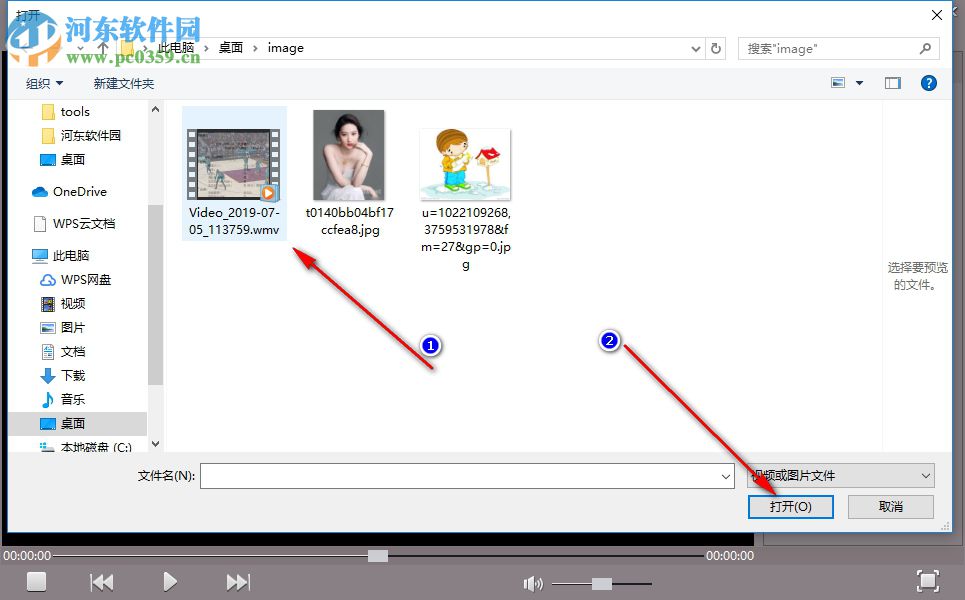Open the help question mark icon
This screenshot has width=965, height=600.
(x=929, y=83)
